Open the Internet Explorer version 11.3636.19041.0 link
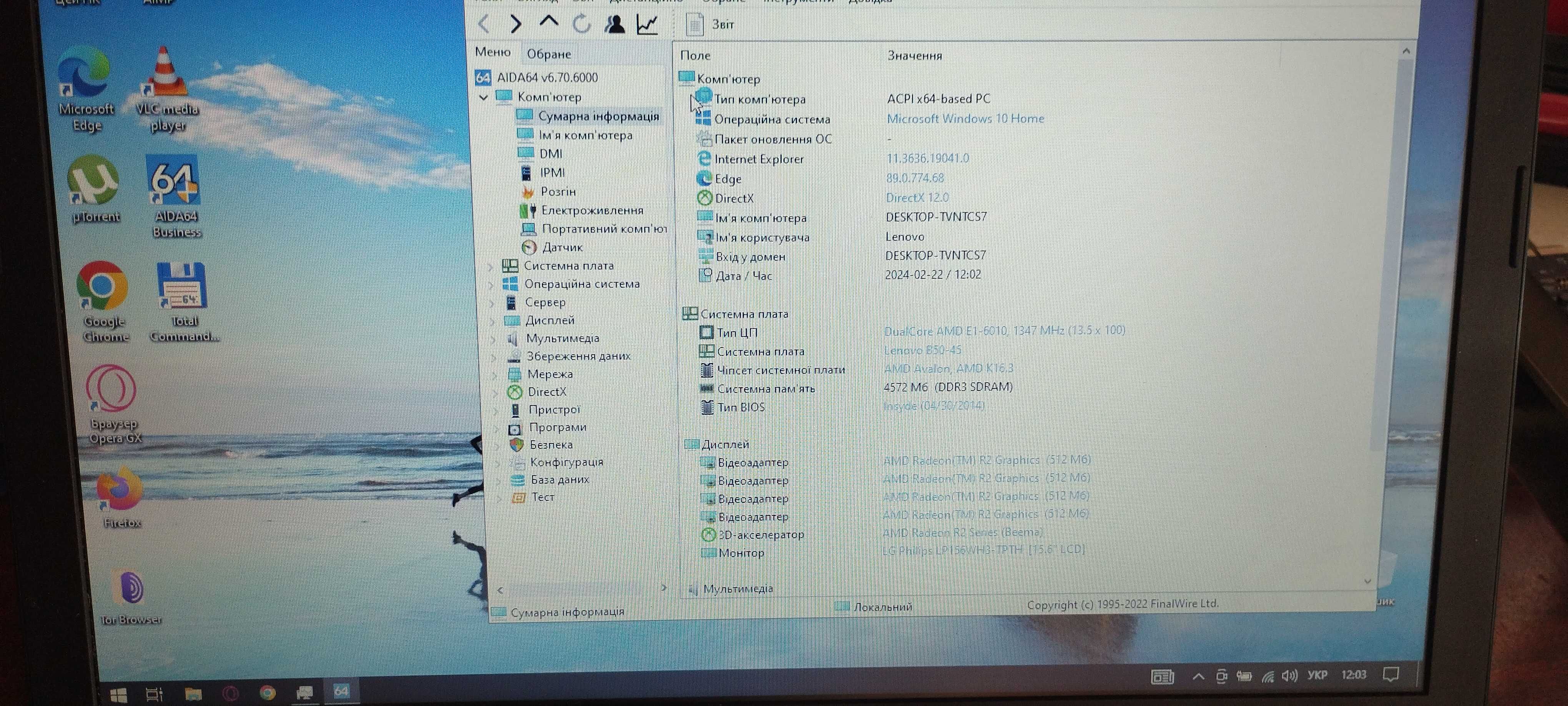The width and height of the screenshot is (1568, 706). pyautogui.click(x=928, y=158)
